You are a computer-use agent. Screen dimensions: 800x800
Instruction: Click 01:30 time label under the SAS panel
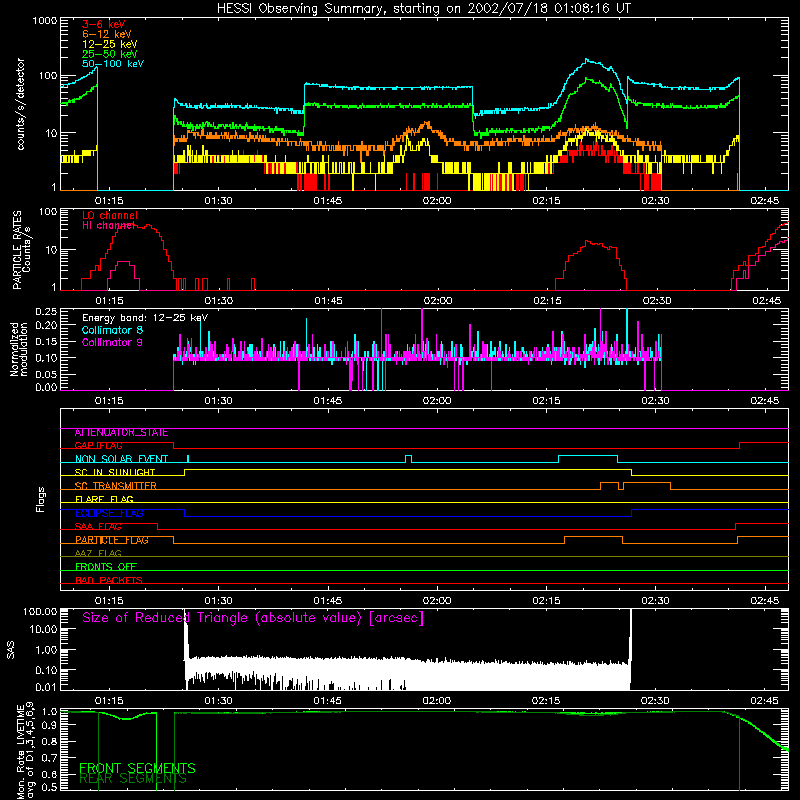point(218,701)
